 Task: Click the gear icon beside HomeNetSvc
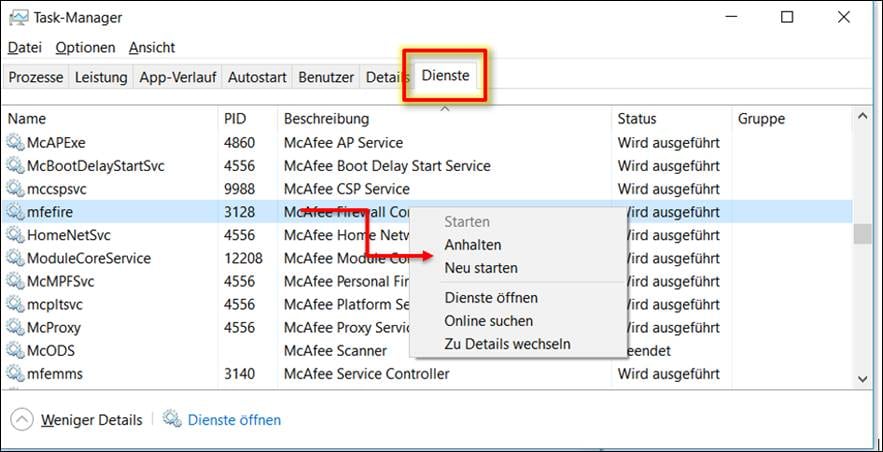tap(15, 235)
